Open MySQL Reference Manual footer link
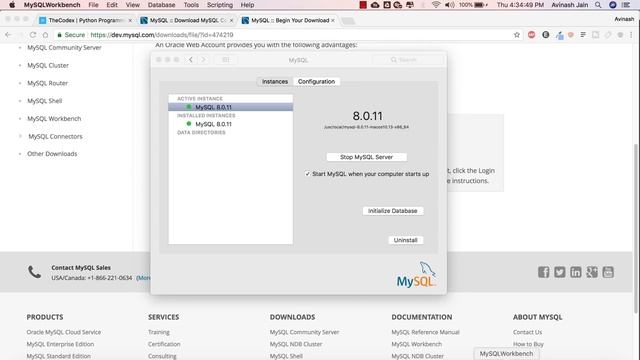This screenshot has height=360, width=640. tap(425, 332)
